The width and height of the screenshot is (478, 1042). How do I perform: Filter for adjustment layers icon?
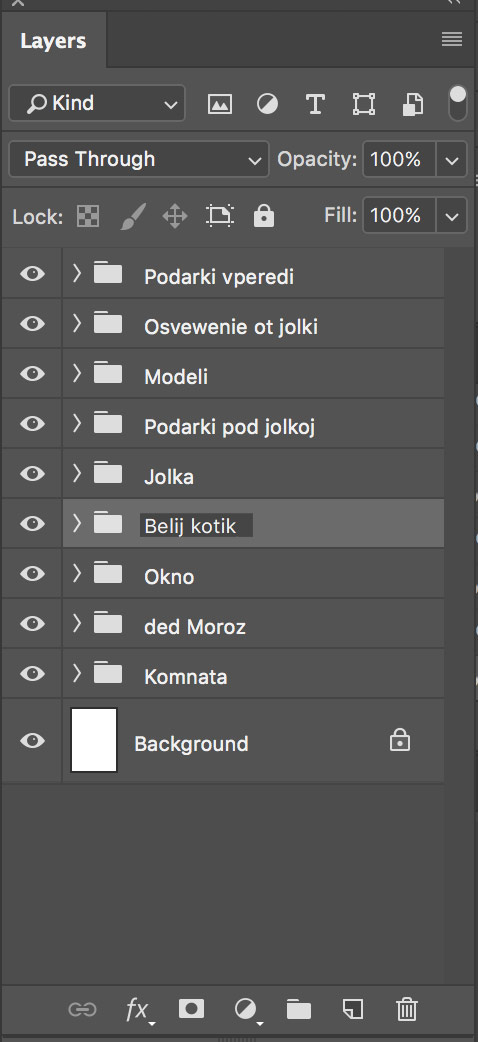(x=267, y=104)
